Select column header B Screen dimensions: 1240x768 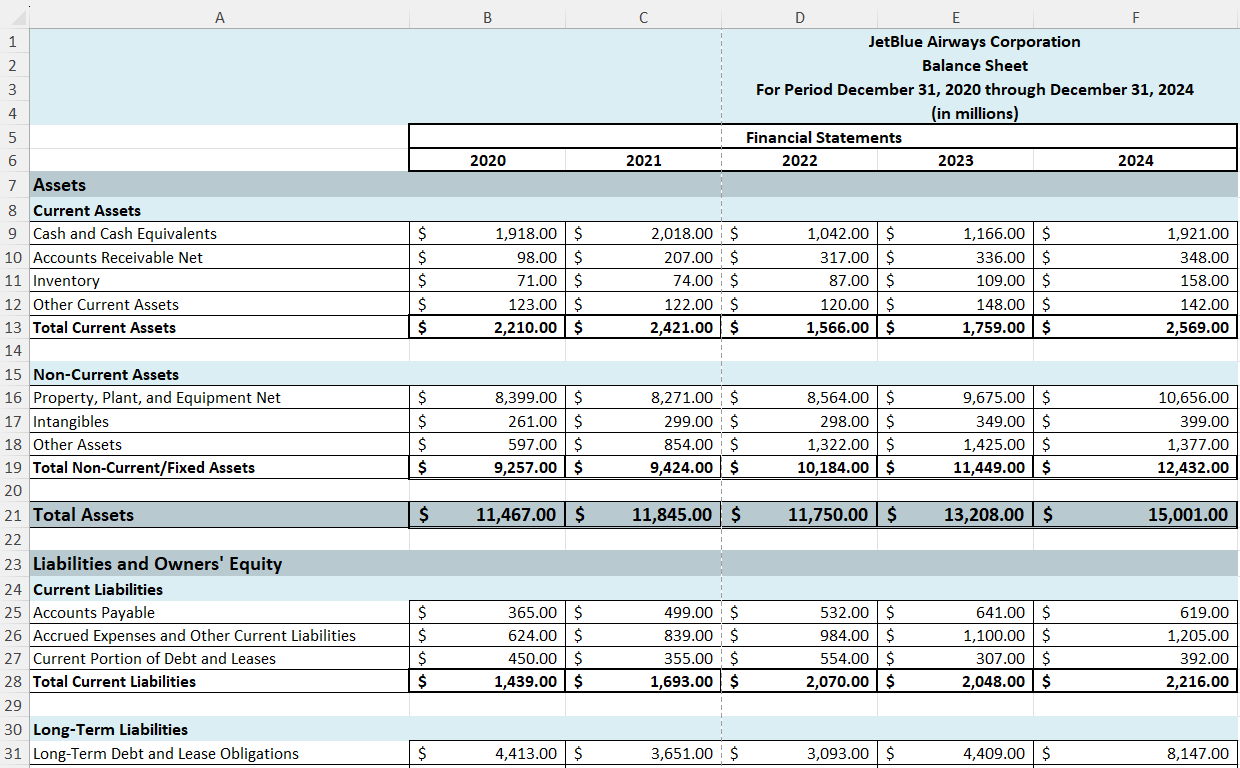[x=487, y=16]
